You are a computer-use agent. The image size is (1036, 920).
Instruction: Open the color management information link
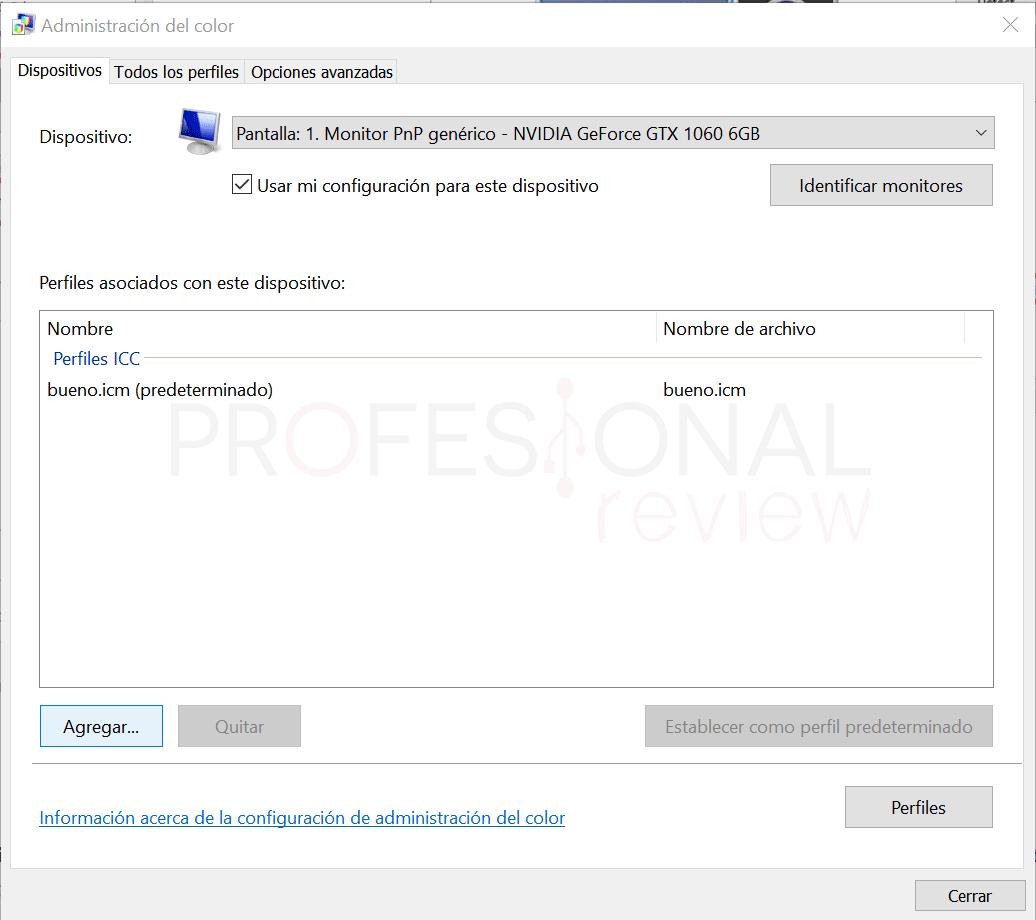302,818
